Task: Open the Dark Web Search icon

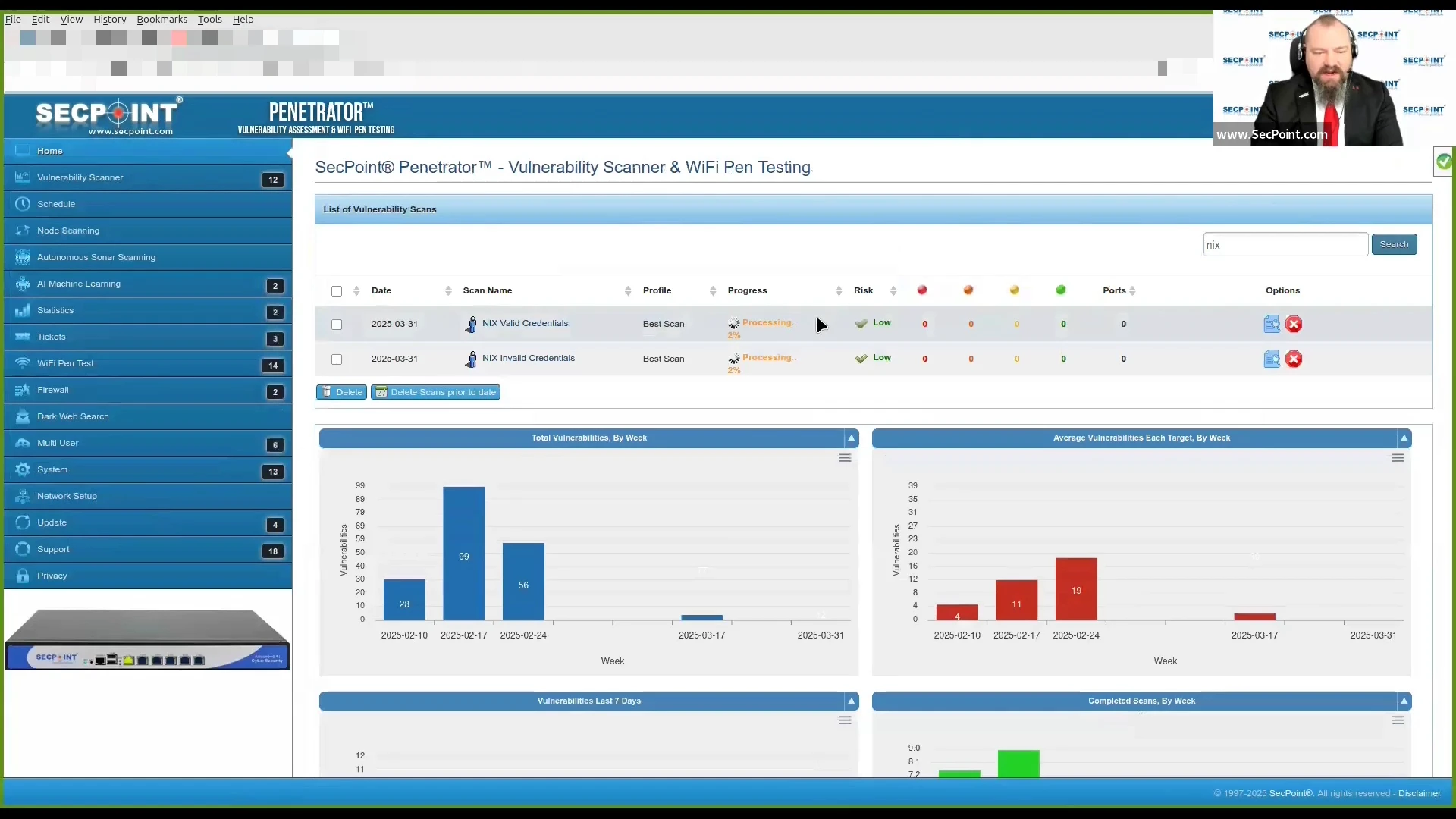Action: 23,416
